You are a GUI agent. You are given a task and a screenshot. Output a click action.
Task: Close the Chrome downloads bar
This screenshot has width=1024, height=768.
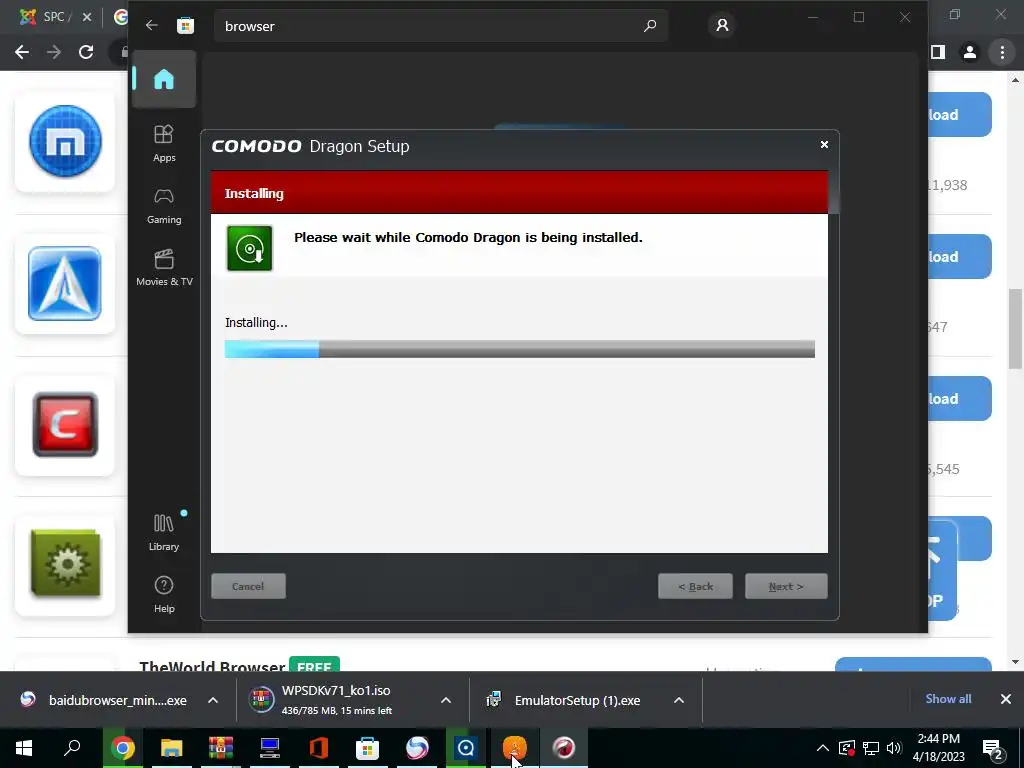click(1006, 699)
